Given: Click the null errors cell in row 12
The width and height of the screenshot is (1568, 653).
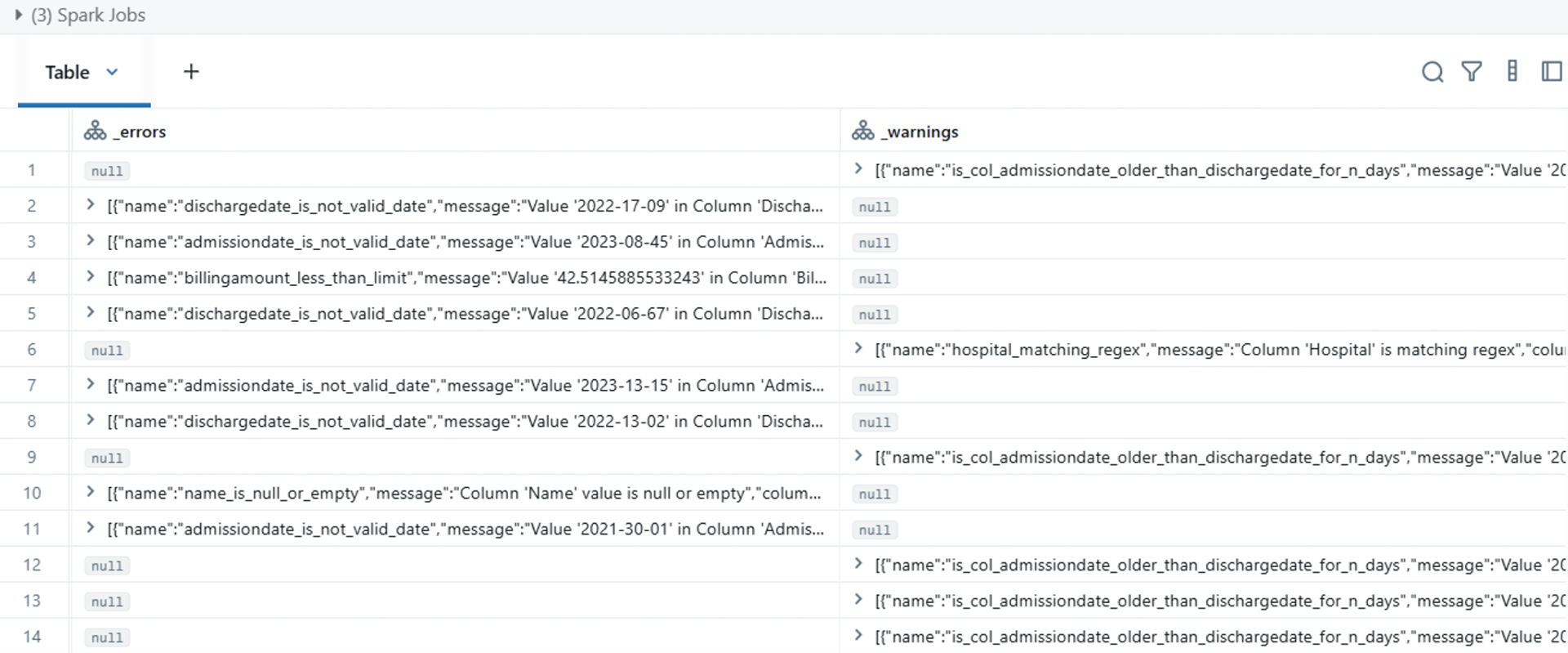Looking at the screenshot, I should click(107, 566).
